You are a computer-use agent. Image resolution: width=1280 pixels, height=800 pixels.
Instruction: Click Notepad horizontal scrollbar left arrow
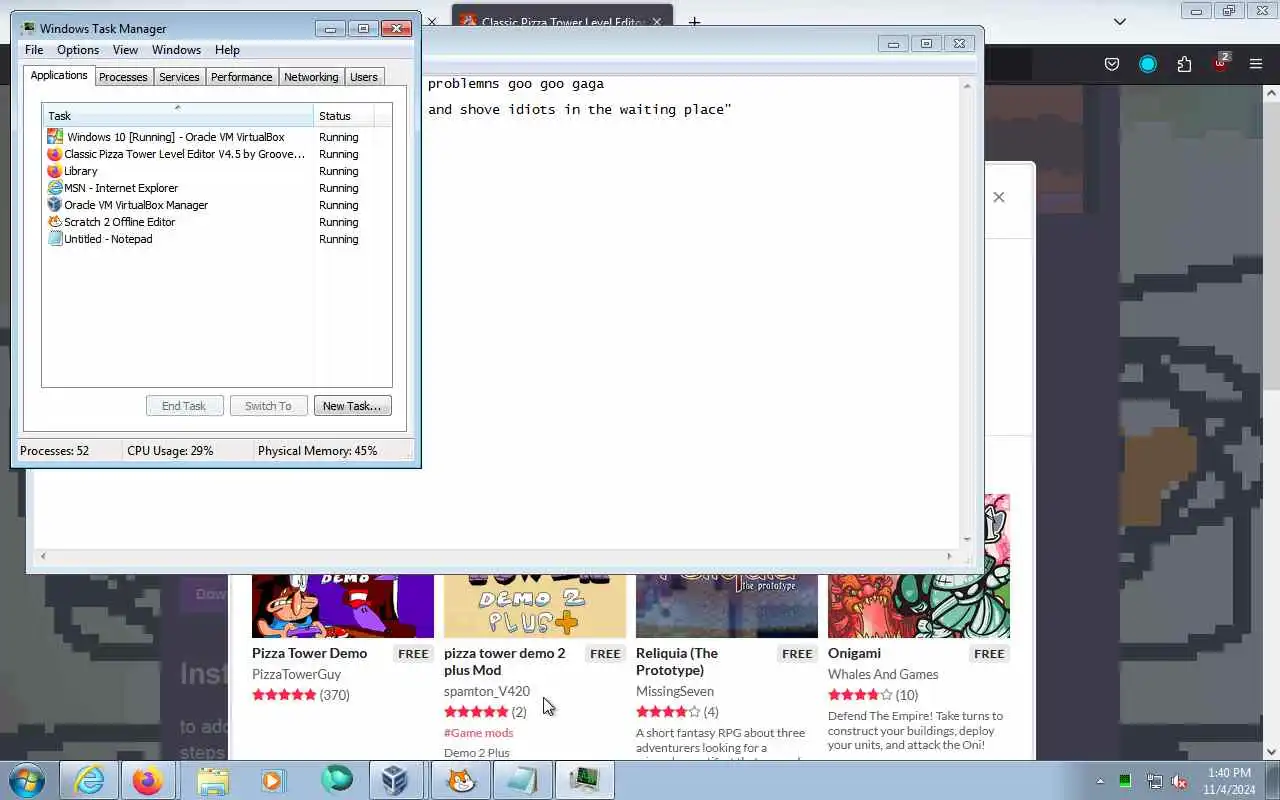coord(42,556)
